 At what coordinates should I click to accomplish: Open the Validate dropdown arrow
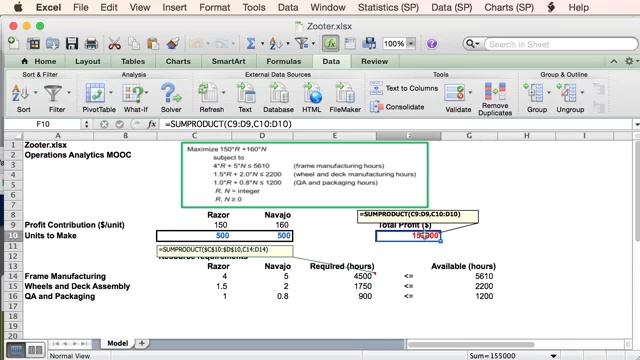[x=470, y=93]
